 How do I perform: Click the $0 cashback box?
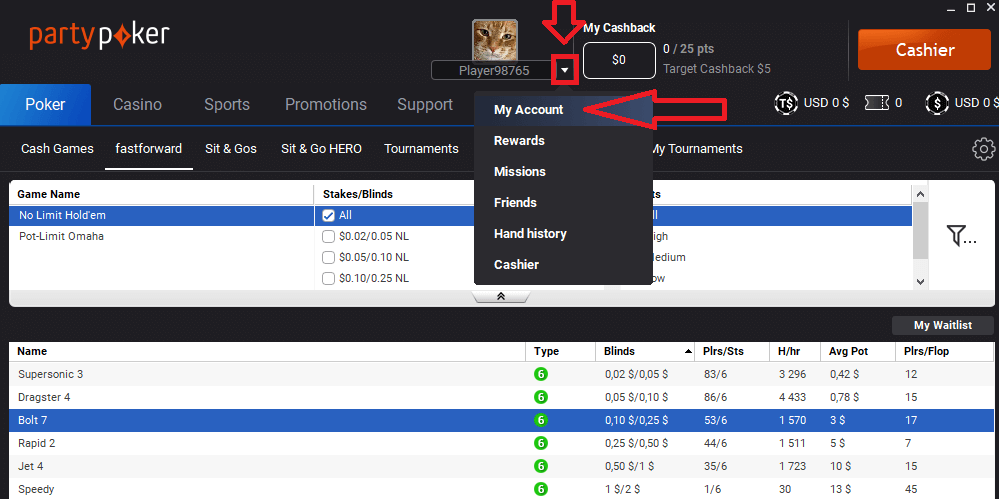(619, 61)
